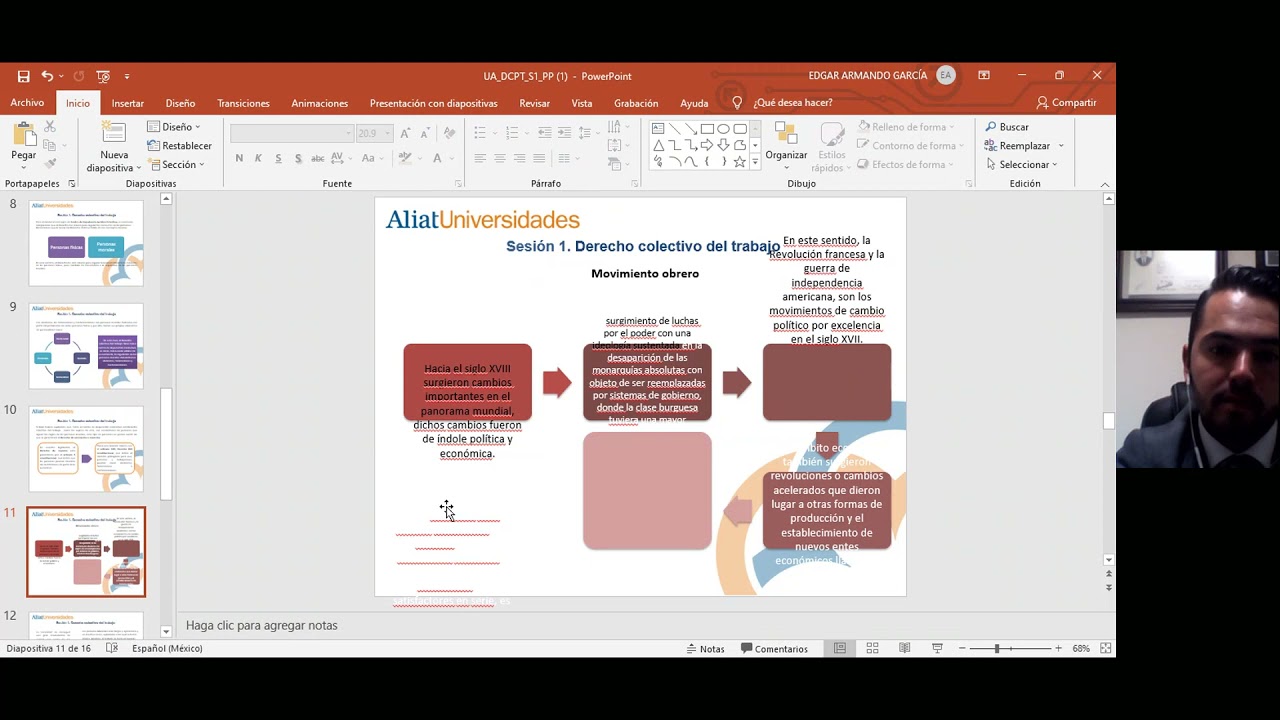Apply text shadow S
Screen dimensions: 1280x720
[298, 158]
